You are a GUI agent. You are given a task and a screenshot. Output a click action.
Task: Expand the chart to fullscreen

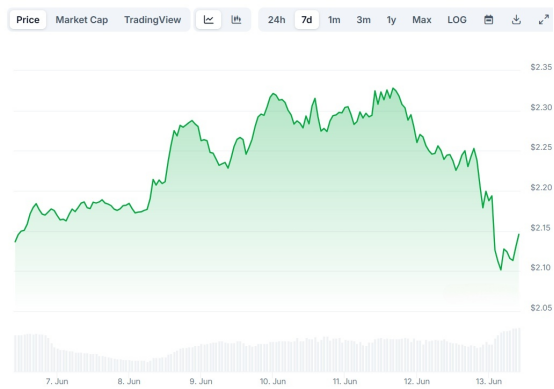543,19
